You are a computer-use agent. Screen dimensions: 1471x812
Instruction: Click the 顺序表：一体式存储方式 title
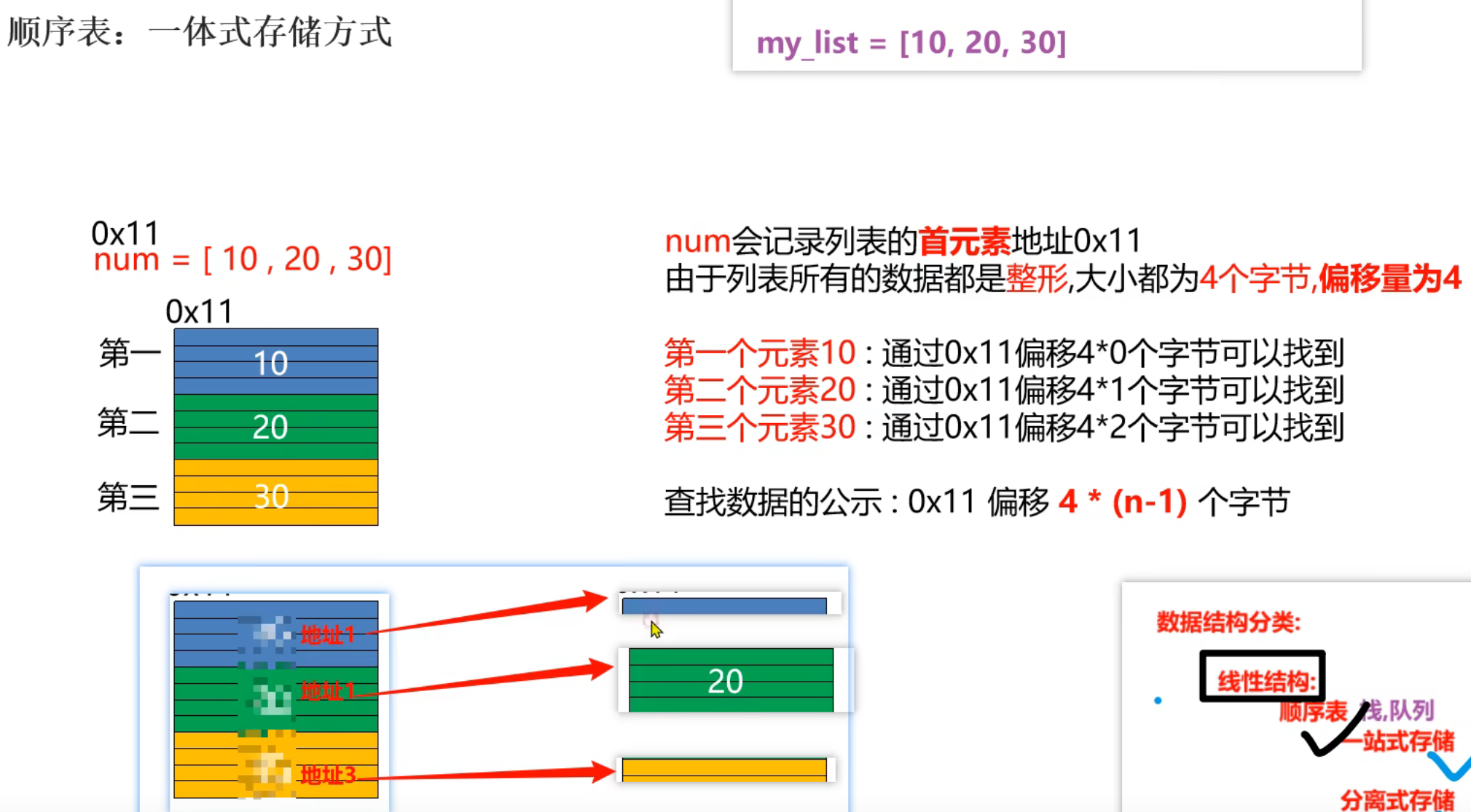(x=200, y=32)
